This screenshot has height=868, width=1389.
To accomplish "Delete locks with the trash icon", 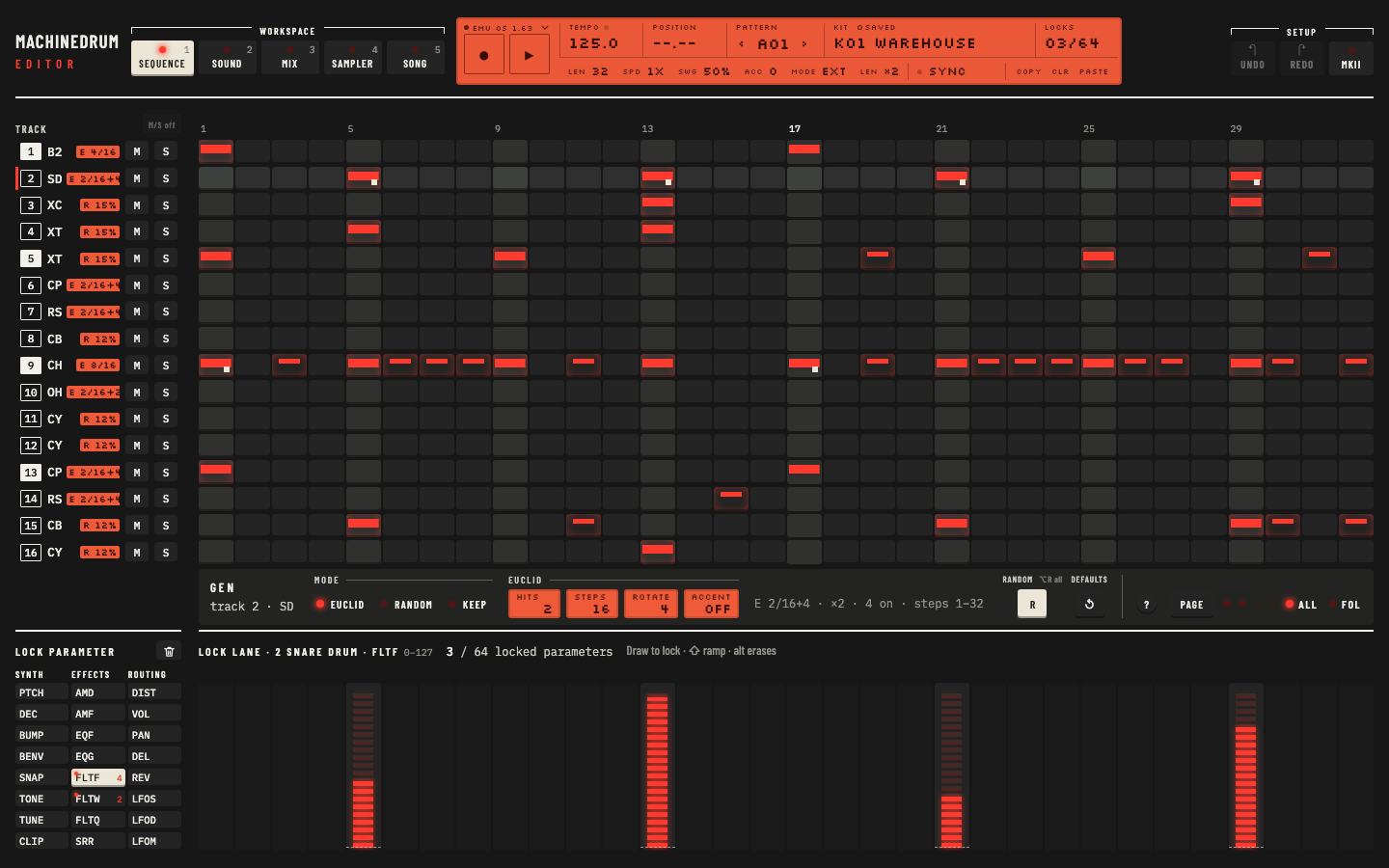I will pos(169,651).
